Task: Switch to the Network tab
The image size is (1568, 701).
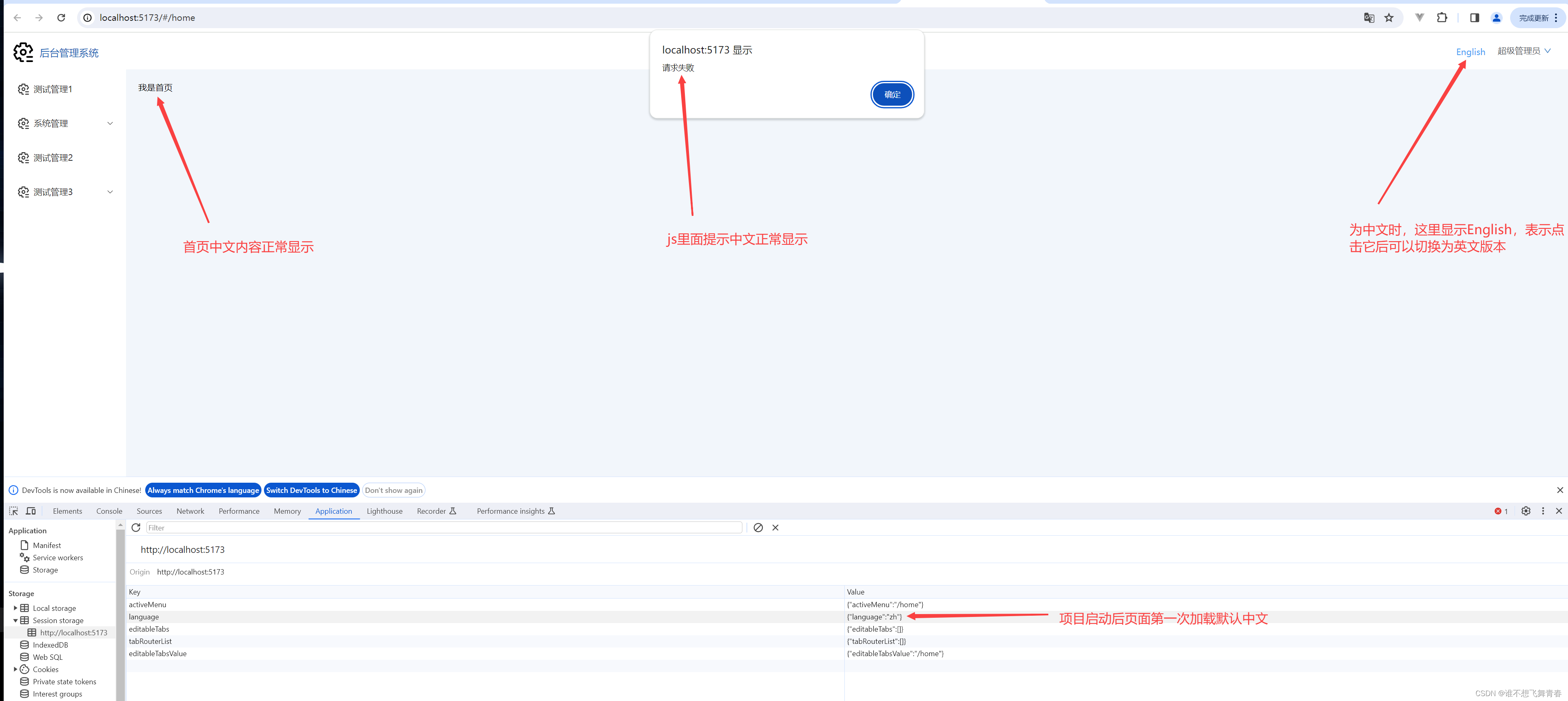Action: (x=190, y=511)
